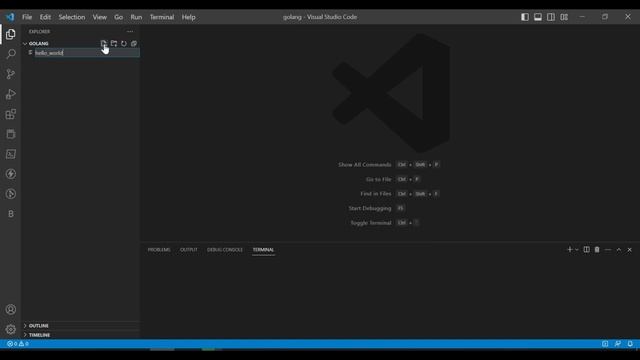Create a new terminal with plus icon
Viewport: 640px width, 360px height.
click(570, 249)
